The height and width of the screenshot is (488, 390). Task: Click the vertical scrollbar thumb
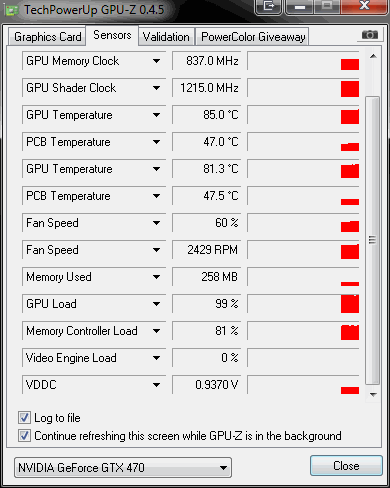[x=373, y=240]
